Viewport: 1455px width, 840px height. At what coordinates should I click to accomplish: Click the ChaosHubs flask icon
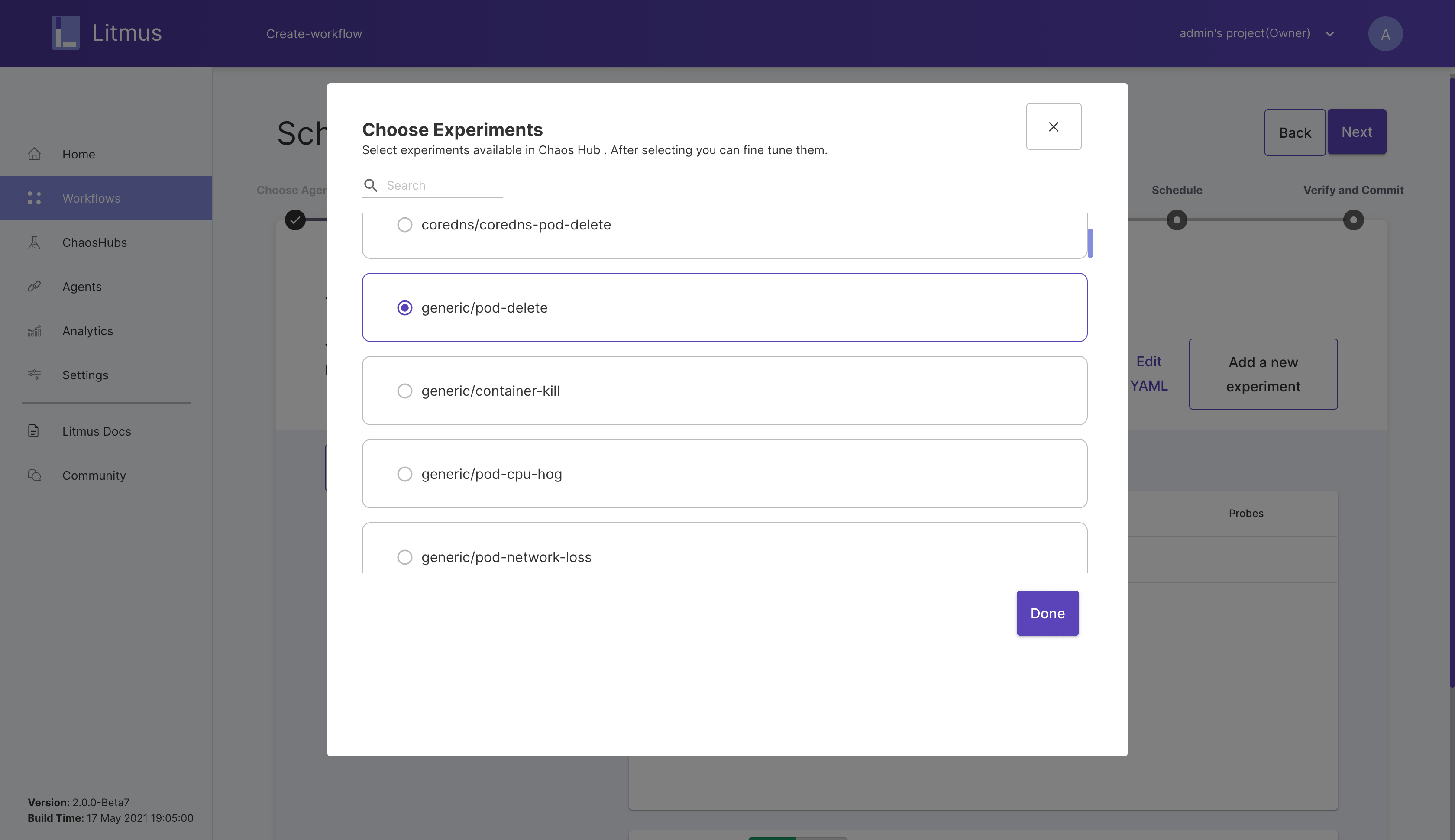click(35, 242)
